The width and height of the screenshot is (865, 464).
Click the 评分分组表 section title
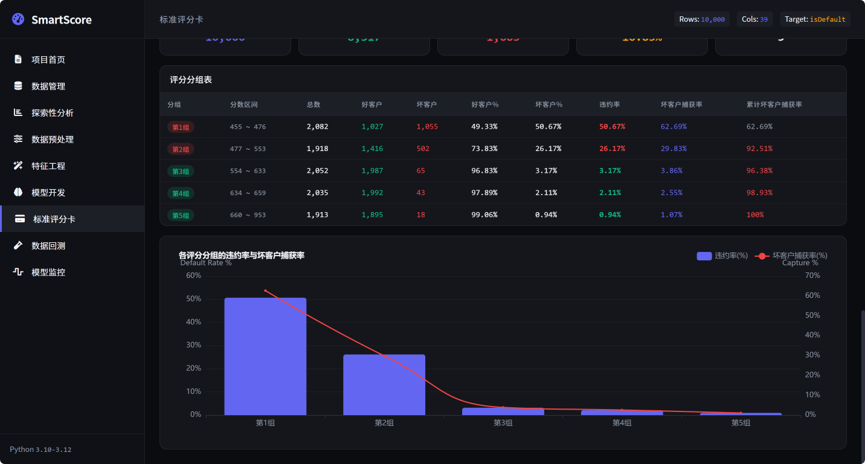(x=191, y=79)
